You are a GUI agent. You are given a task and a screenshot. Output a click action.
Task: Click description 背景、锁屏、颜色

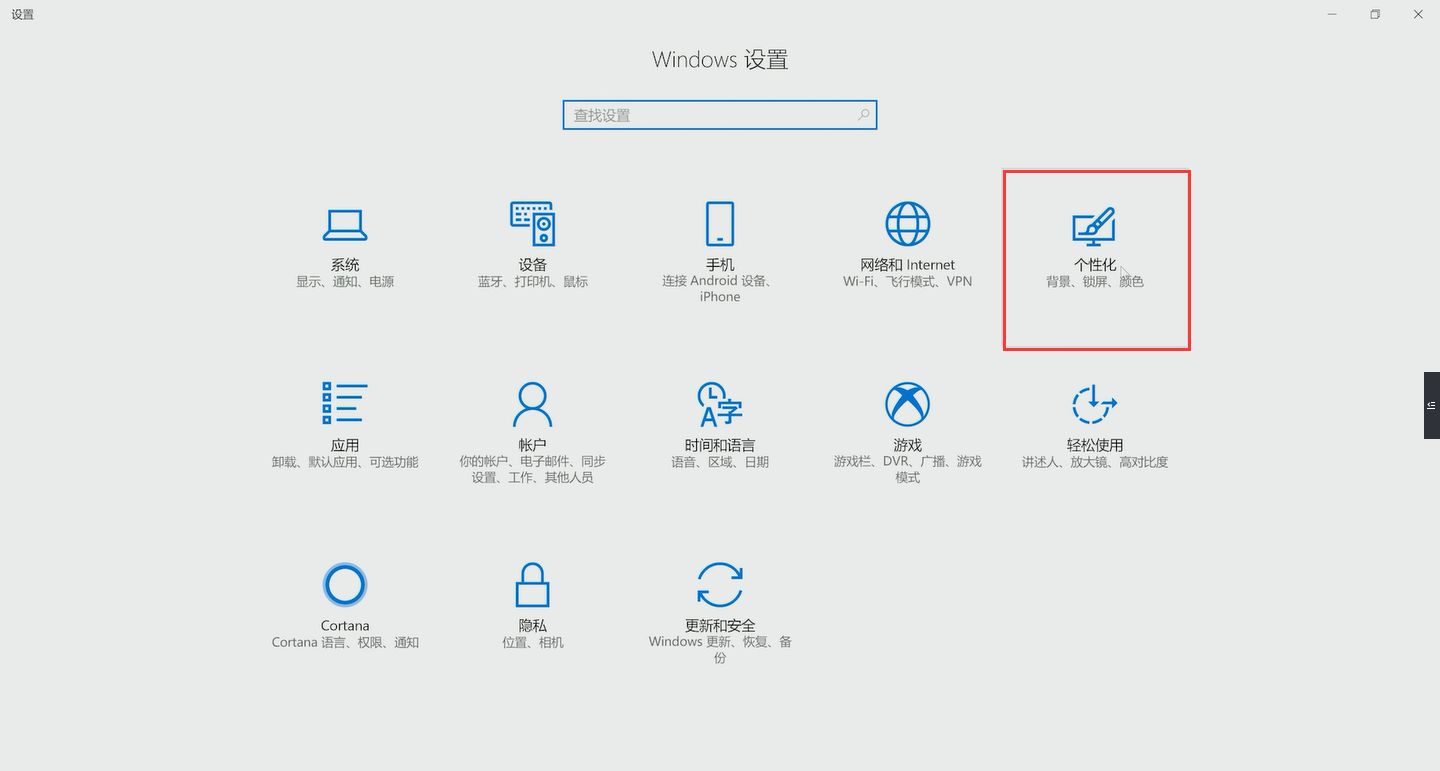1094,282
